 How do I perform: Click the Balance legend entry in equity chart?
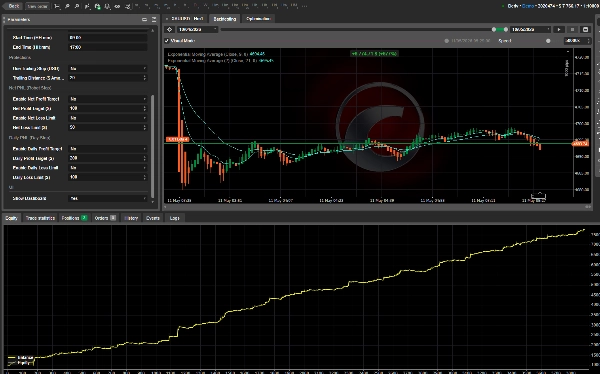click(21, 358)
